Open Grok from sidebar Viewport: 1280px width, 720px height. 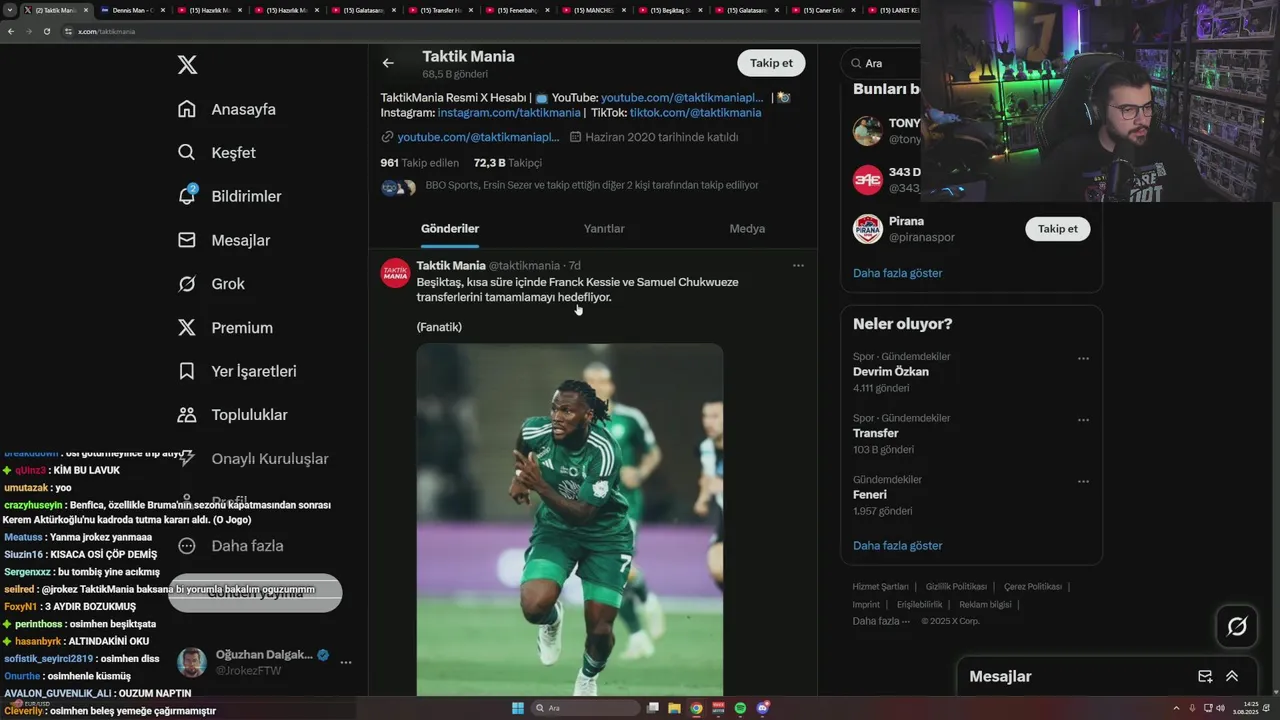[x=211, y=284]
